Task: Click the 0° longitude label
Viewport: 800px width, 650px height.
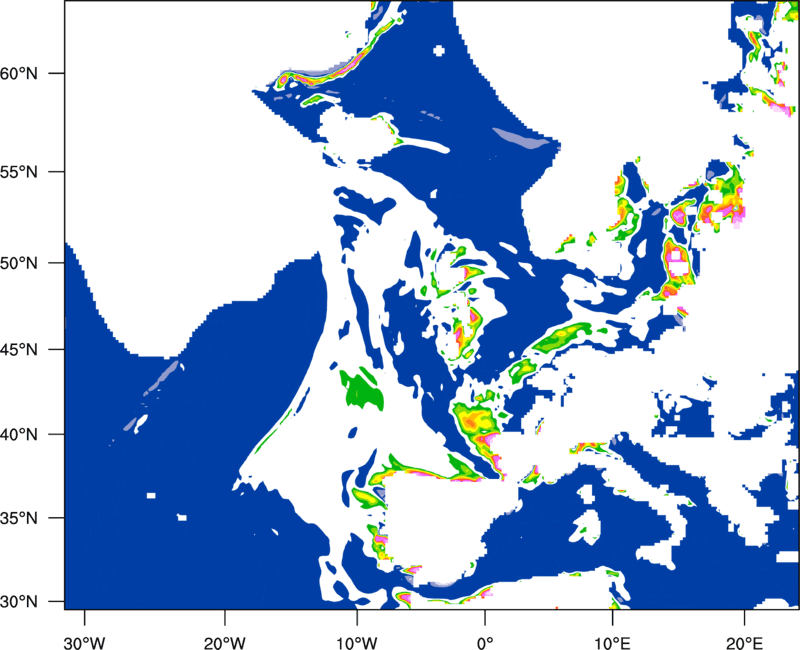Action: (485, 643)
